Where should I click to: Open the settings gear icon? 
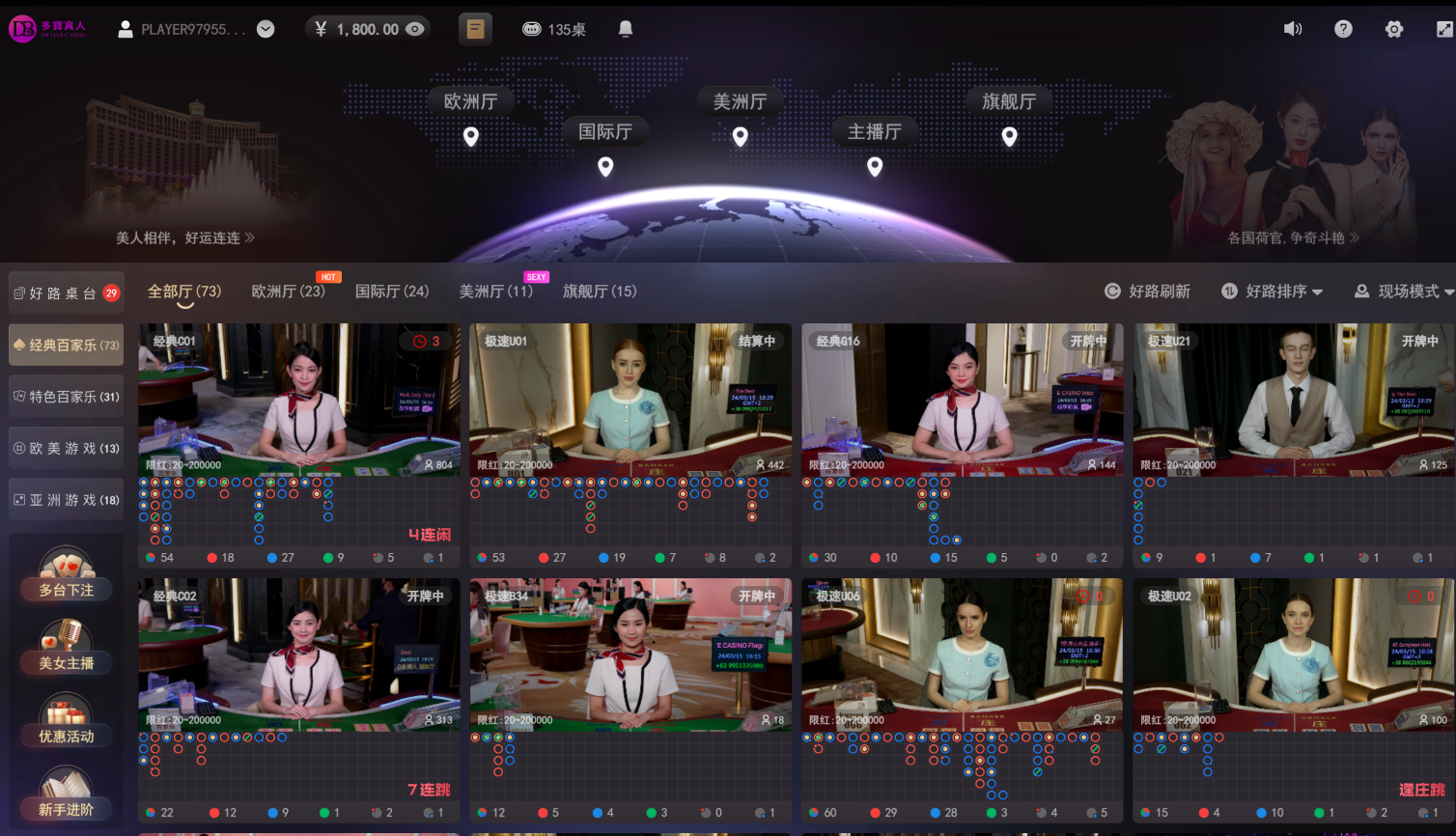pos(1393,29)
